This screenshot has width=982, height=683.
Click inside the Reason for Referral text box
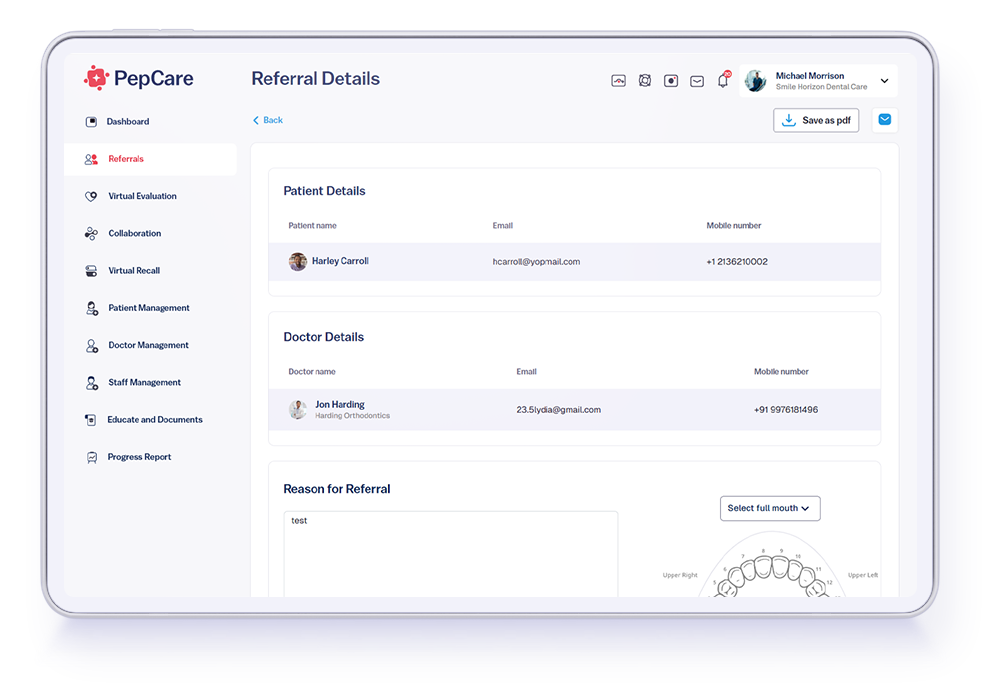point(451,553)
